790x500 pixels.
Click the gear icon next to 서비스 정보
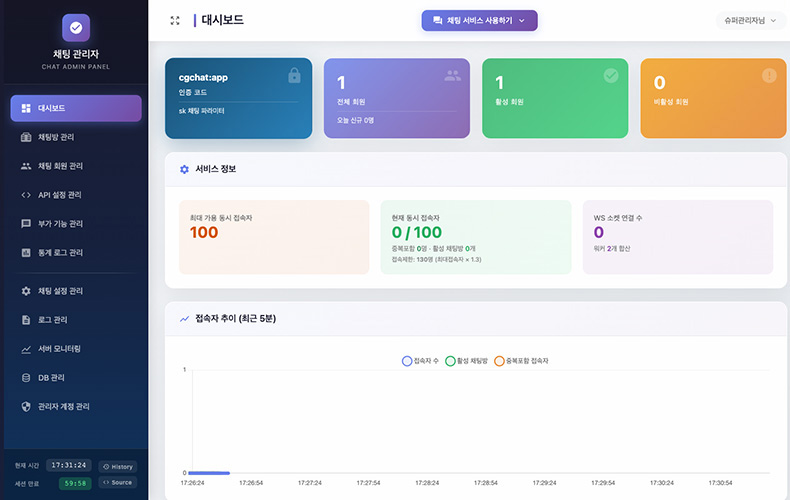click(184, 169)
